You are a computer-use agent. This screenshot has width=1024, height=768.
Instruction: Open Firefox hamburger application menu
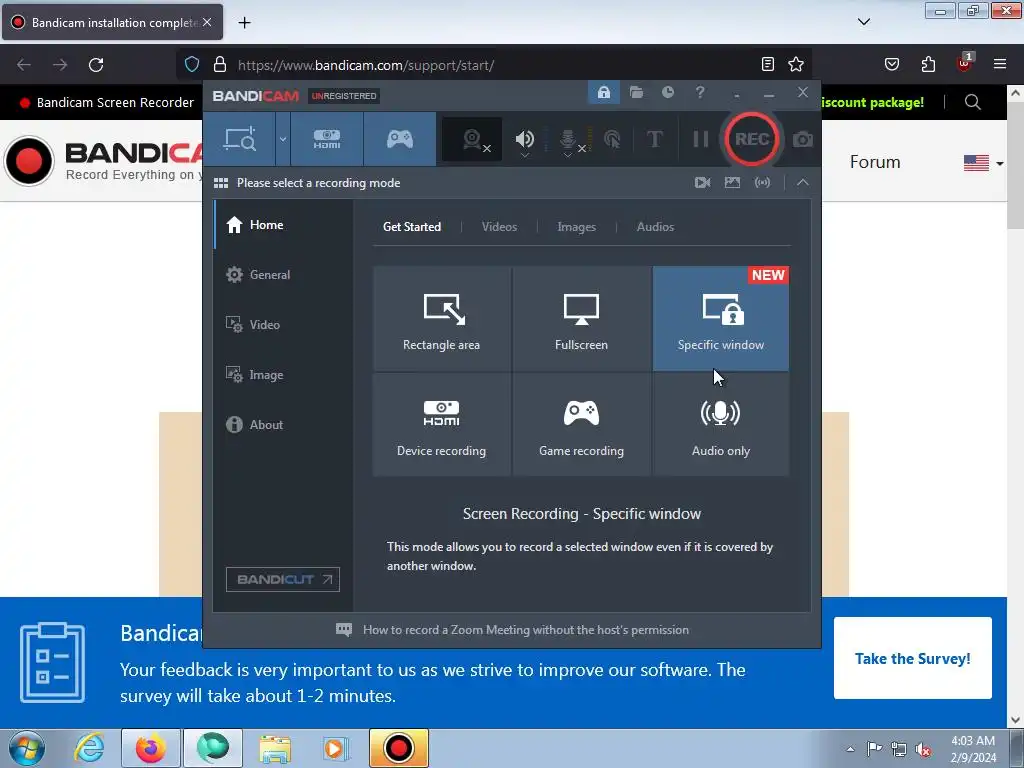pyautogui.click(x=999, y=64)
